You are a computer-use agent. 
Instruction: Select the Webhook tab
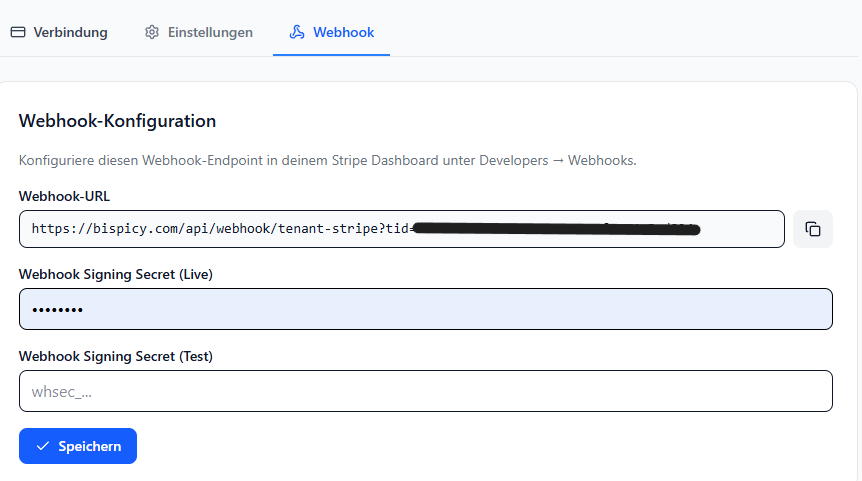[x=331, y=32]
